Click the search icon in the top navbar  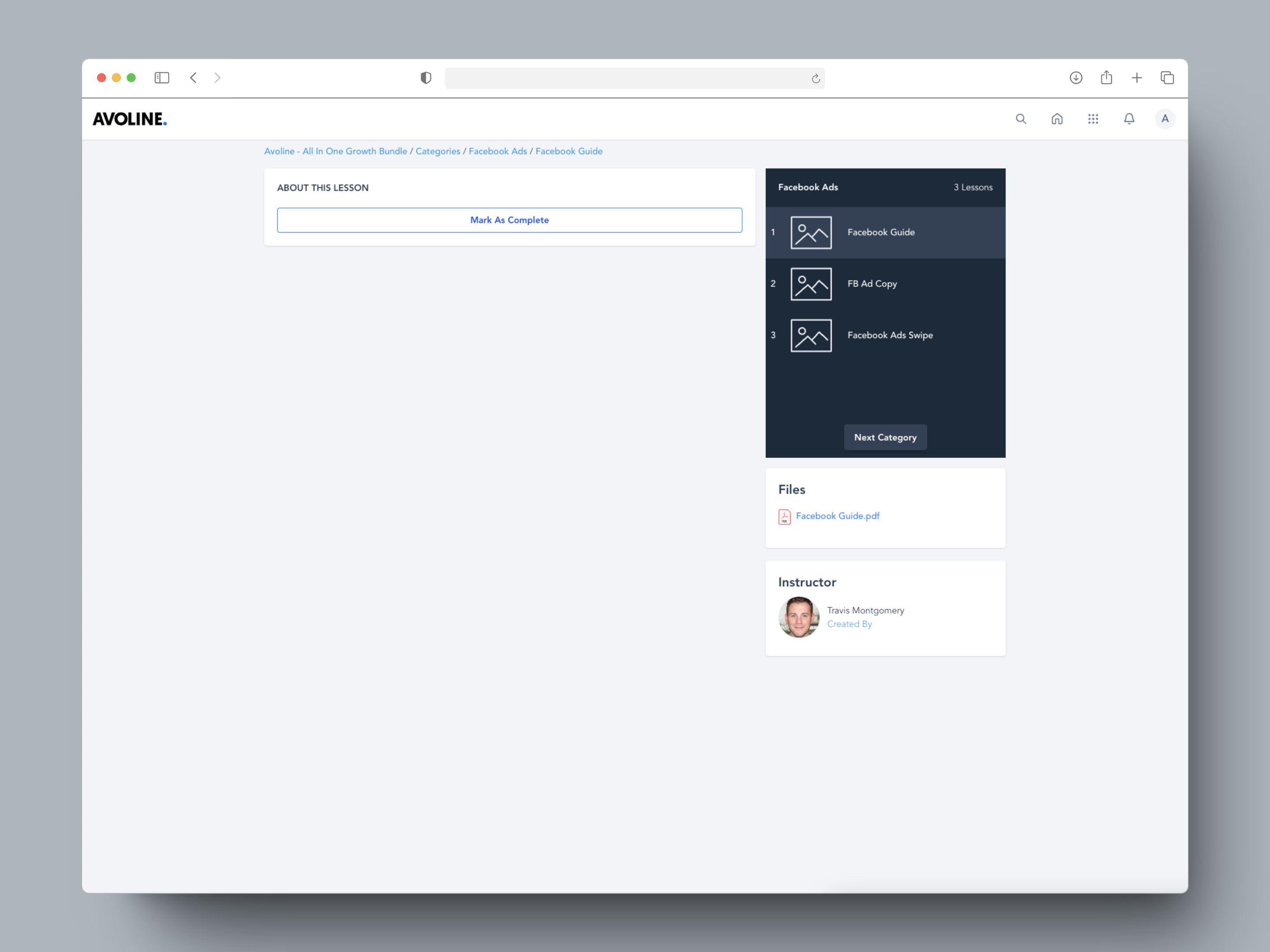[x=1021, y=119]
